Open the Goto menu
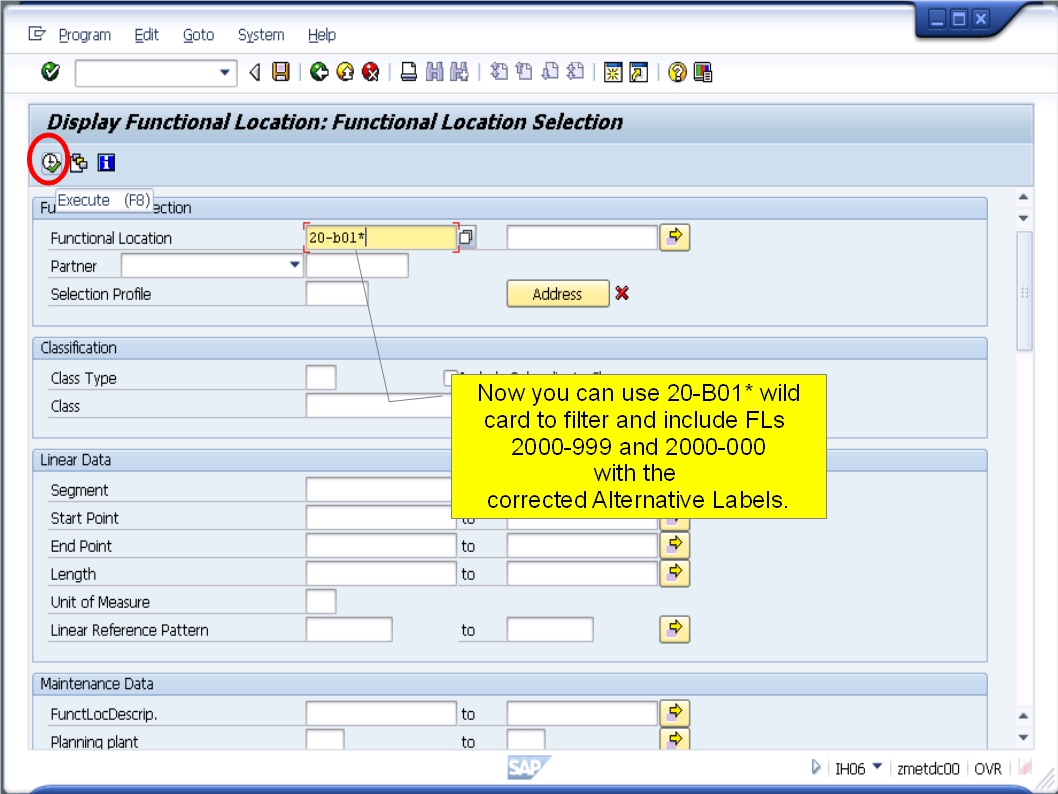Image resolution: width=1058 pixels, height=794 pixels. click(x=198, y=35)
